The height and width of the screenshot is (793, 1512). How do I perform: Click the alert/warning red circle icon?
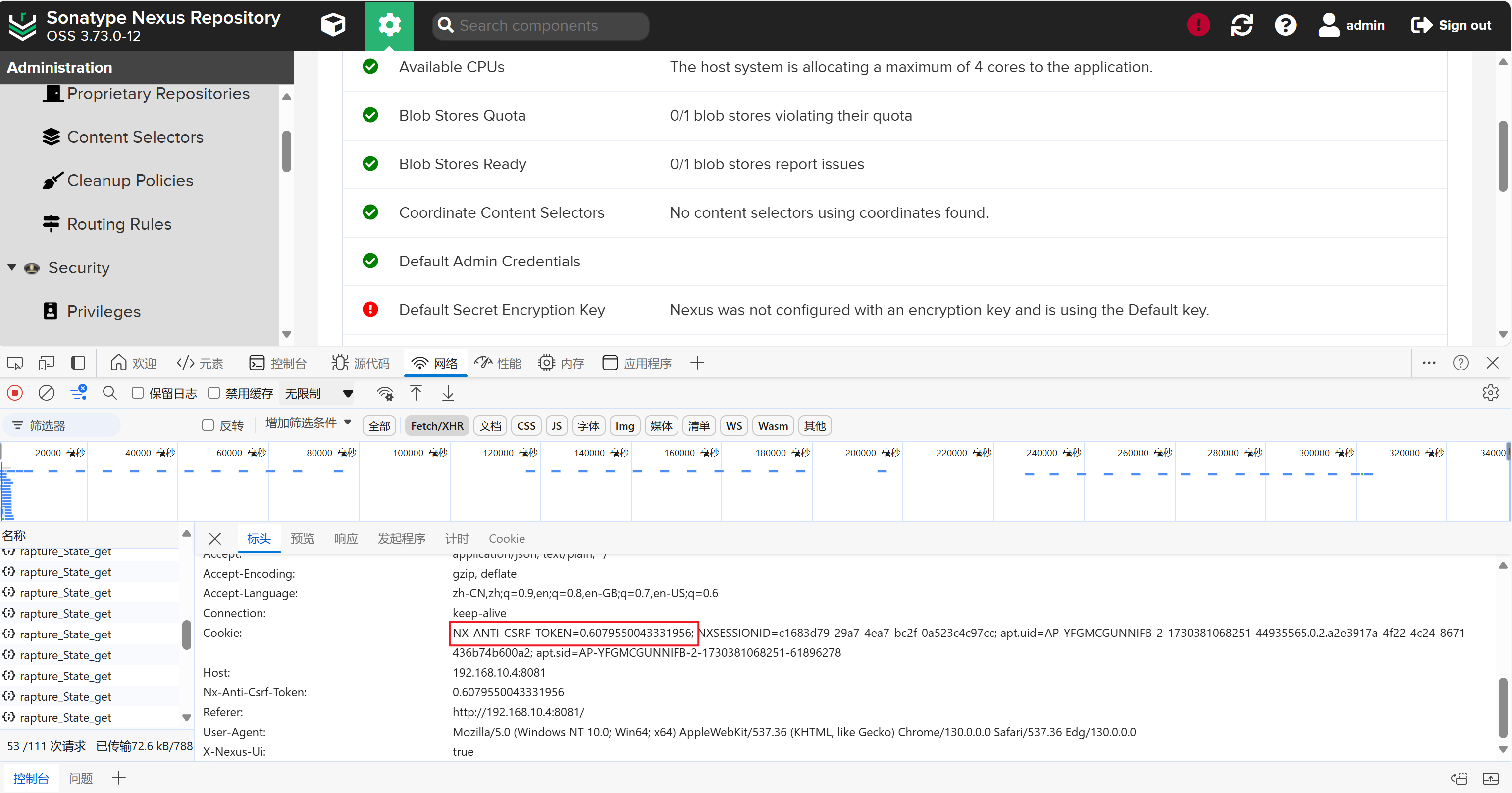1199,24
